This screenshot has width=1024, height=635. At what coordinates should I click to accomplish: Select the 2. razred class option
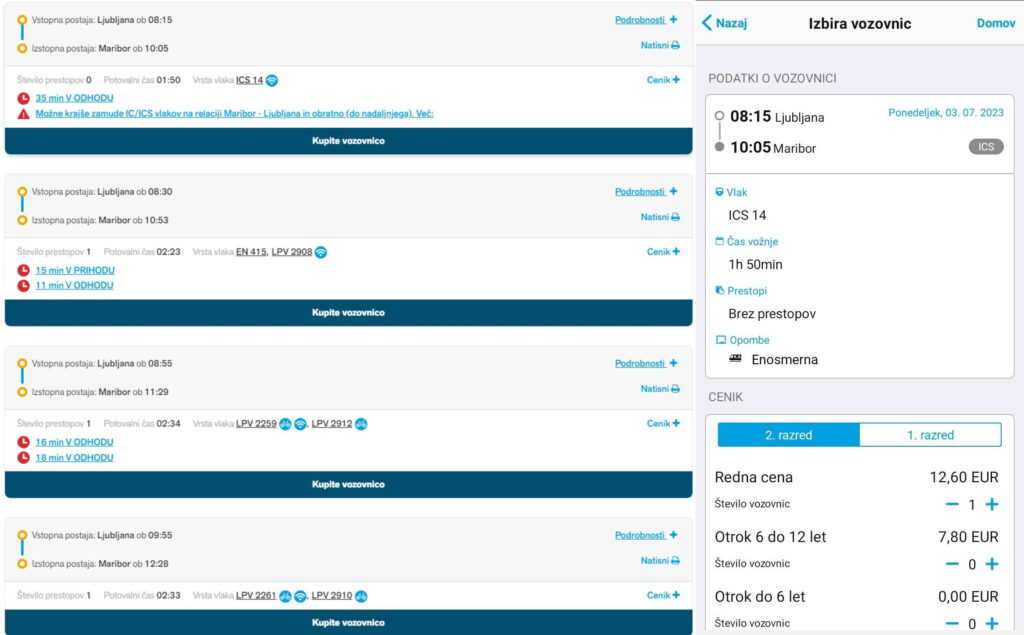[x=788, y=435]
